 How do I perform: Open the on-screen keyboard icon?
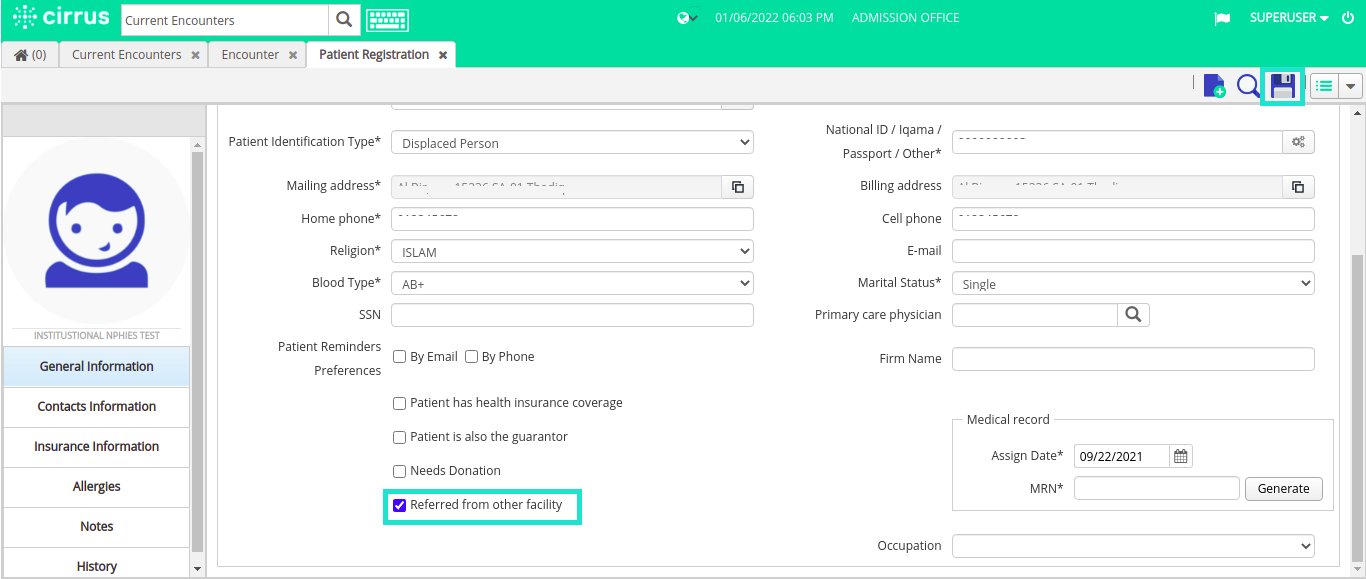tap(388, 19)
